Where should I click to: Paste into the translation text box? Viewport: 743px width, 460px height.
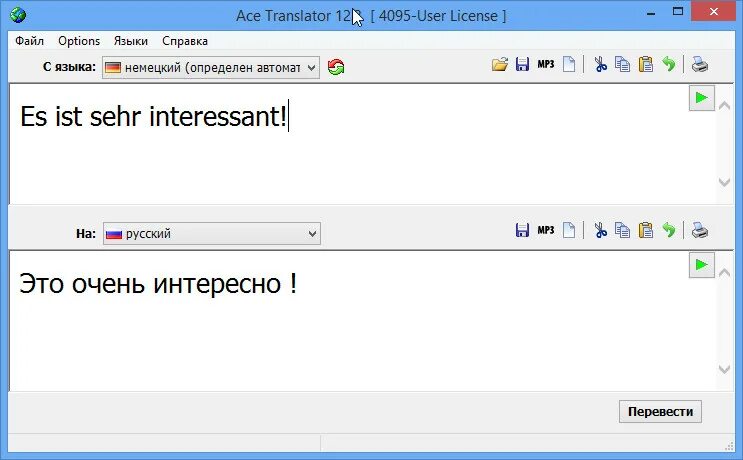pos(645,230)
